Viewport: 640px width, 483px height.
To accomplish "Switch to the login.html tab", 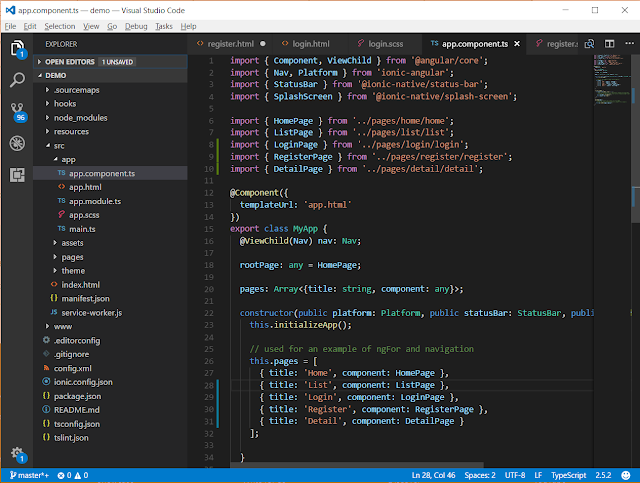I will coord(310,44).
